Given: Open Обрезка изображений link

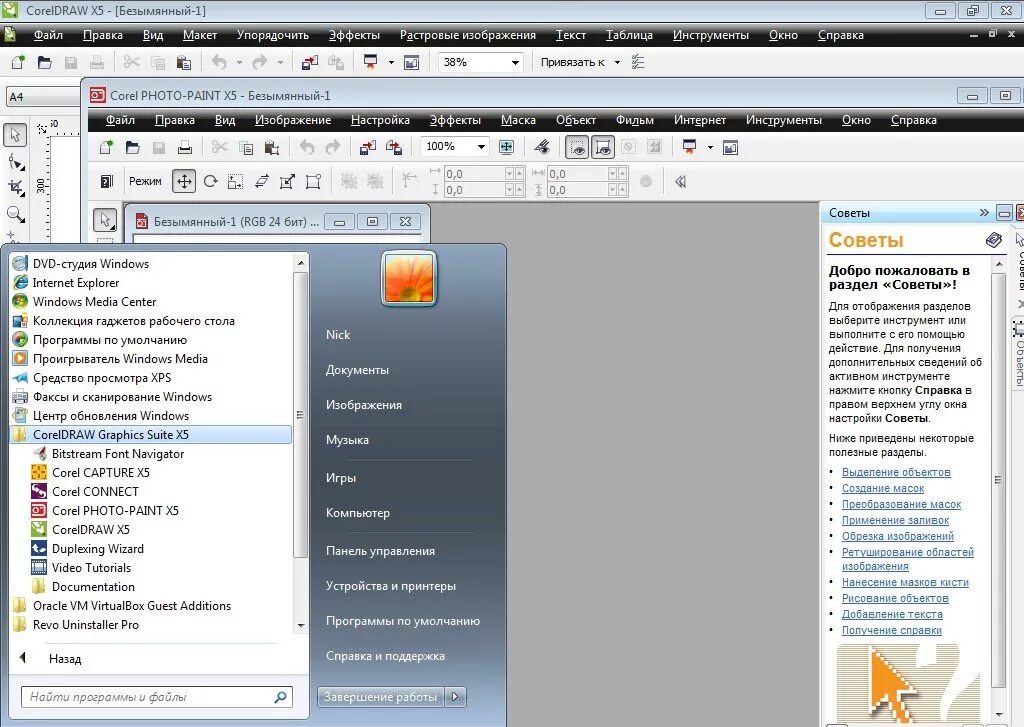Looking at the screenshot, I should 897,536.
